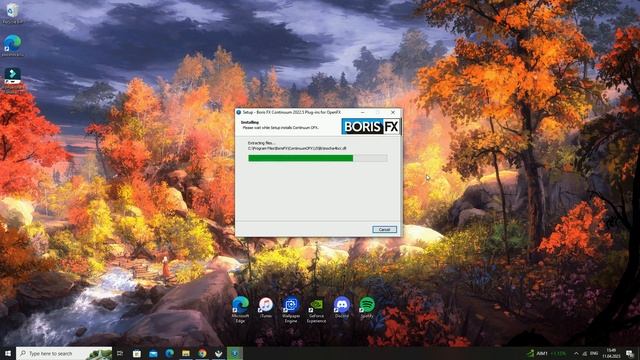This screenshot has height=360, width=640.
Task: Select the Spotify desktop shortcut
Action: click(x=367, y=308)
